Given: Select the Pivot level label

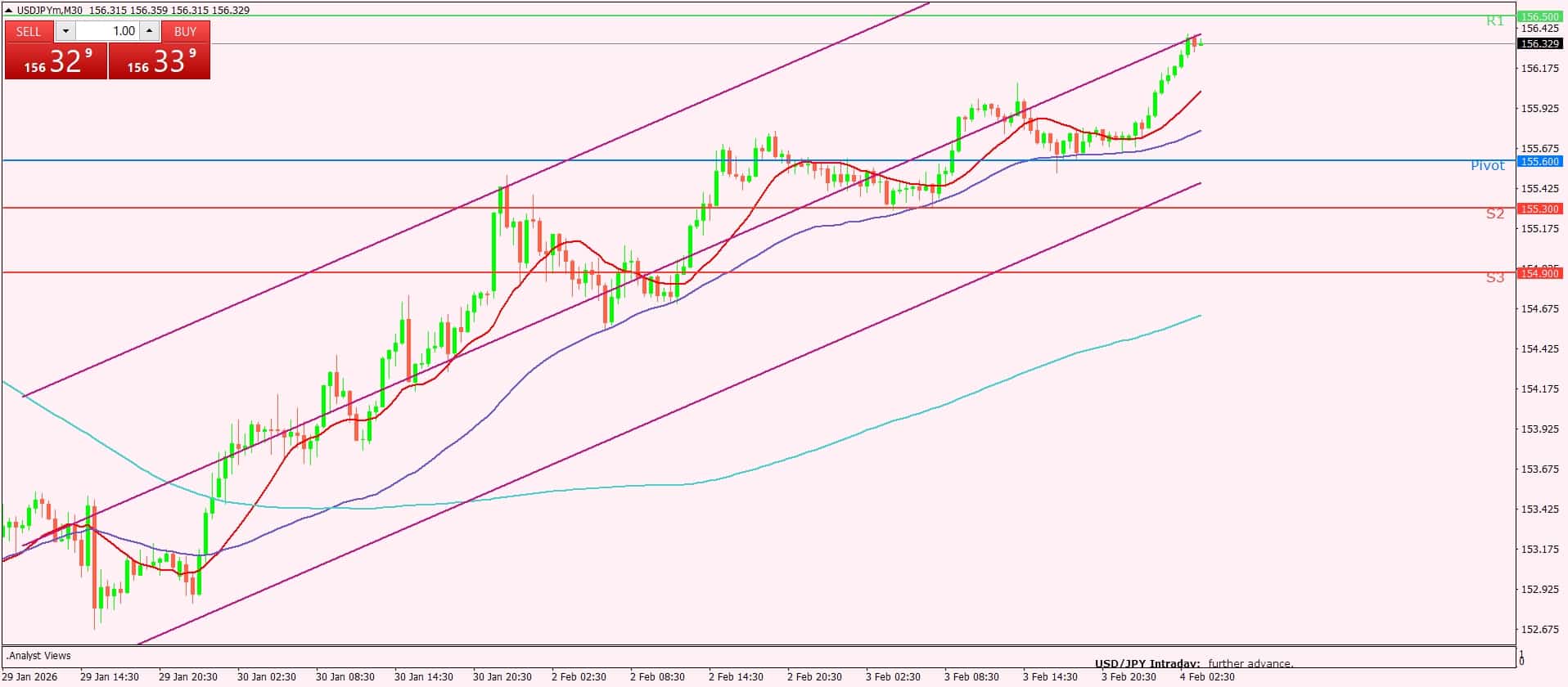Looking at the screenshot, I should click(1487, 166).
